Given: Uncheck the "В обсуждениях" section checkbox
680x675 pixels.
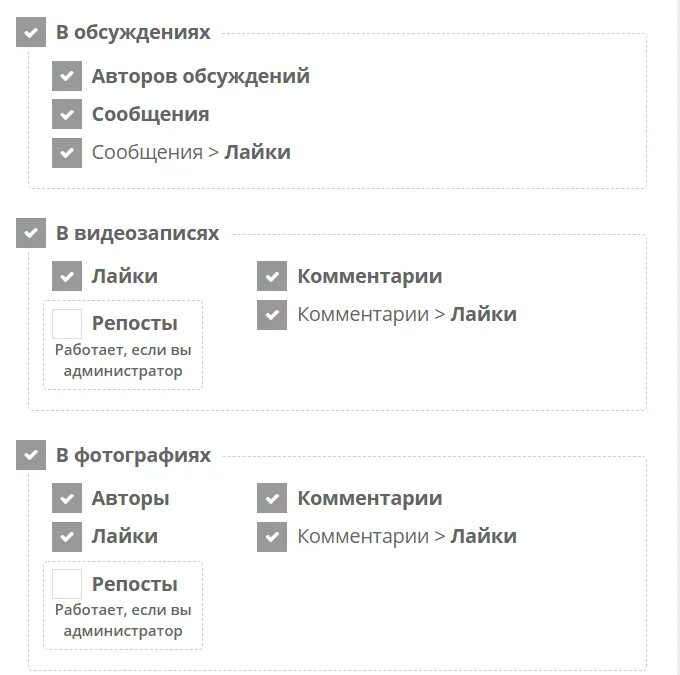Looking at the screenshot, I should tap(31, 32).
